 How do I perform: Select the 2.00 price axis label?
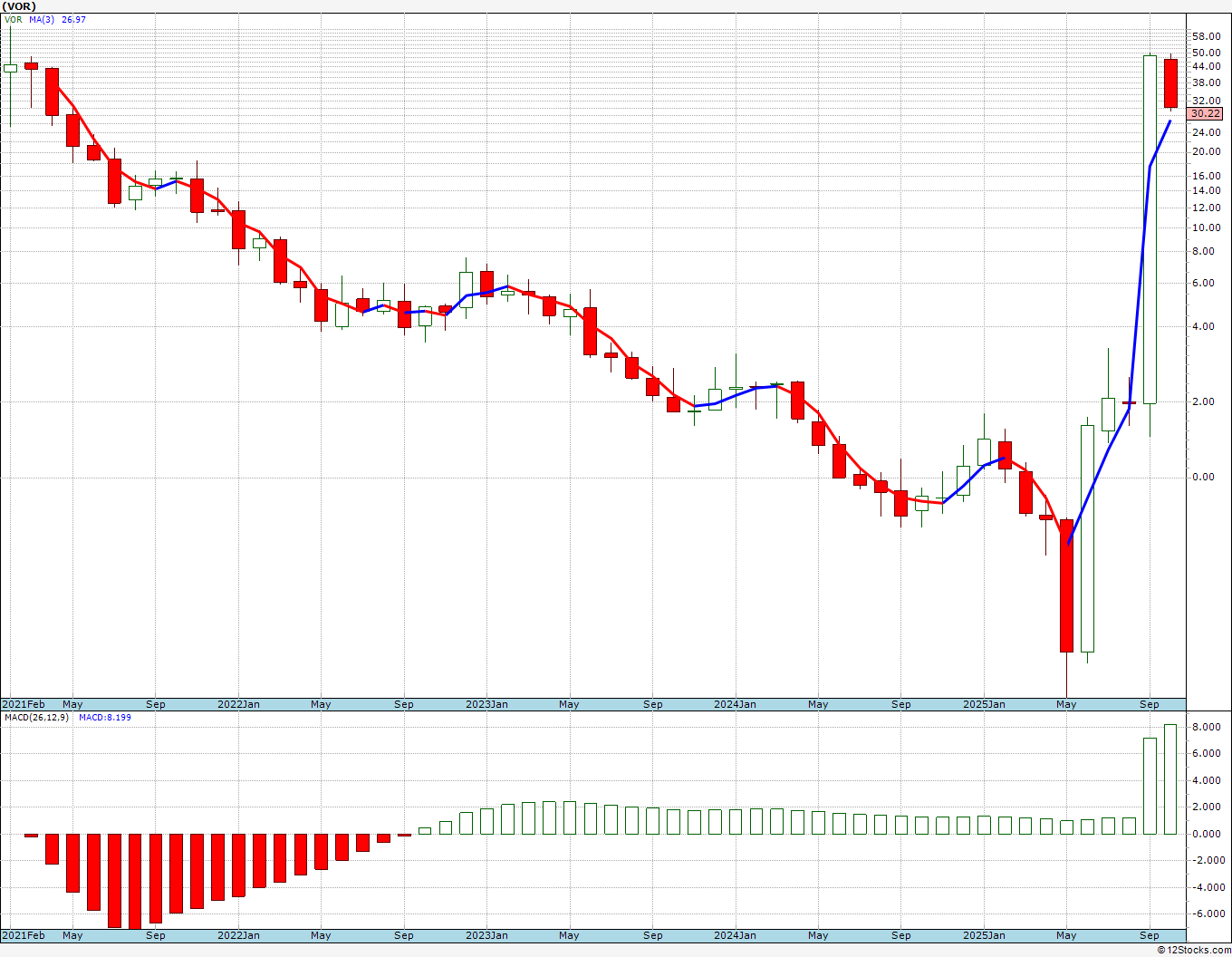click(1204, 401)
